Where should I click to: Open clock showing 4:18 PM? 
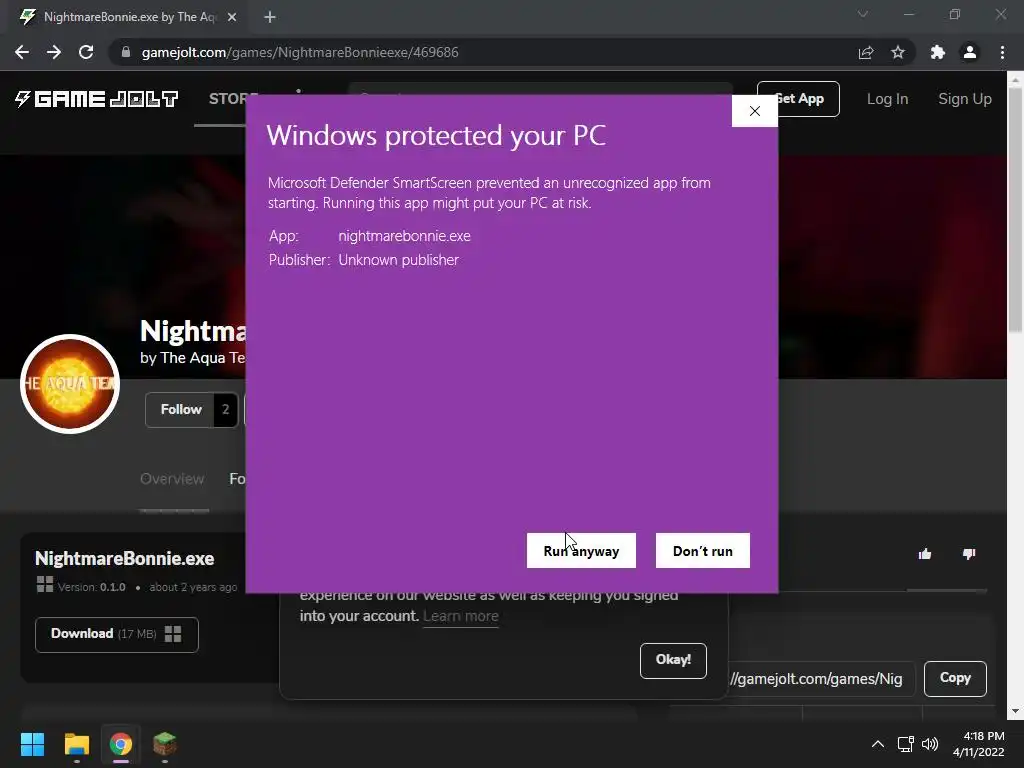[978, 744]
